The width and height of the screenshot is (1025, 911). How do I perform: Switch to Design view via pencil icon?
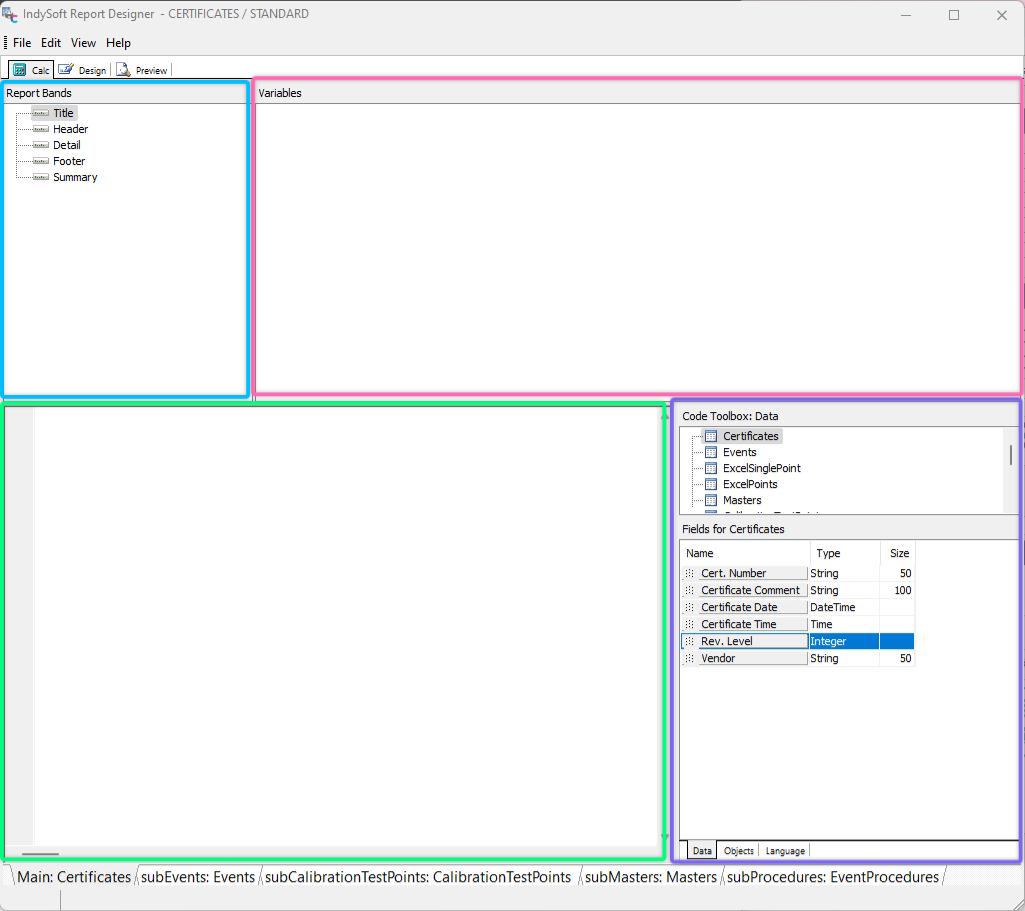tap(66, 70)
